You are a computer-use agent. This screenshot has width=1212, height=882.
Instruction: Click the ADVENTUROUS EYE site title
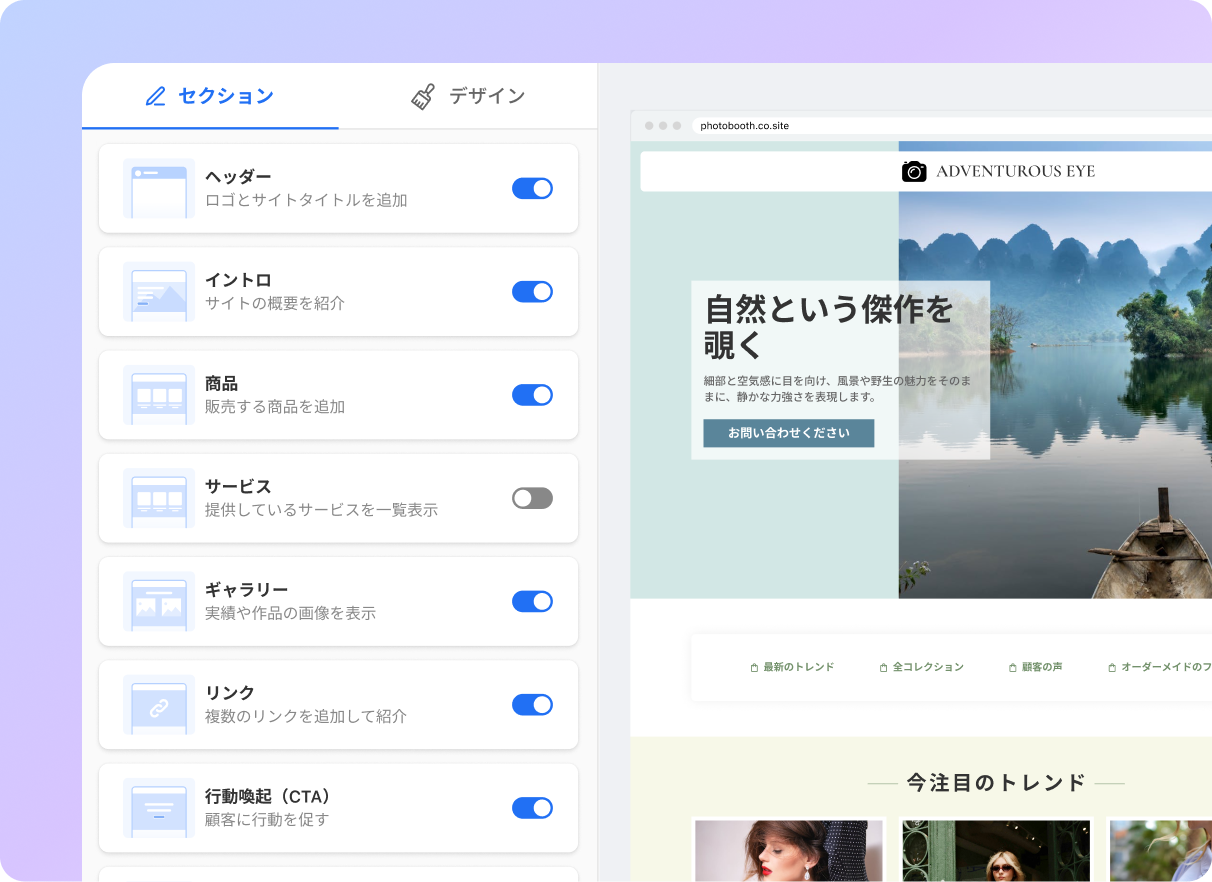[1015, 171]
